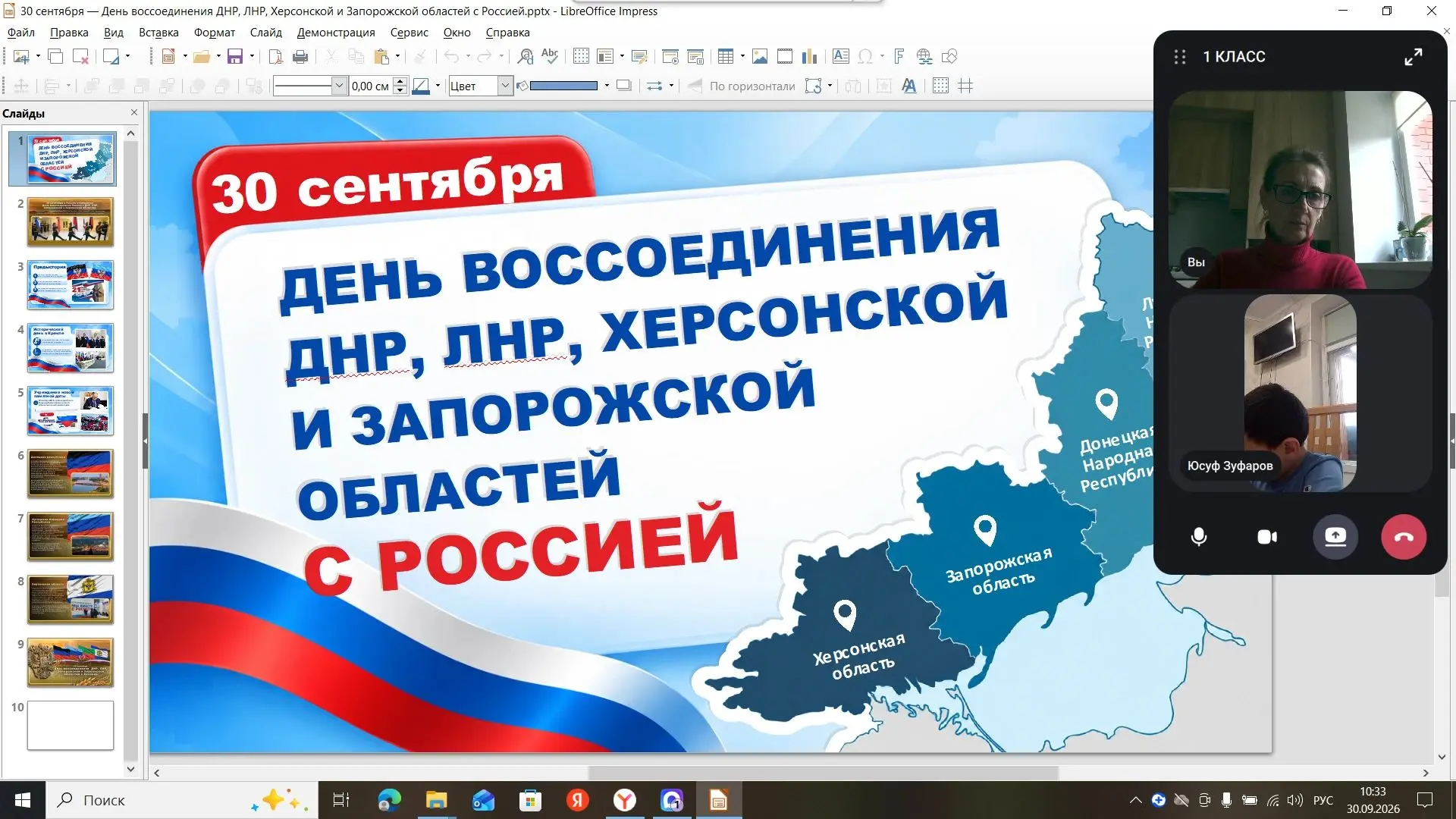The image size is (1456, 819).
Task: Insert Fontwork text (F icon)
Action: 899,56
